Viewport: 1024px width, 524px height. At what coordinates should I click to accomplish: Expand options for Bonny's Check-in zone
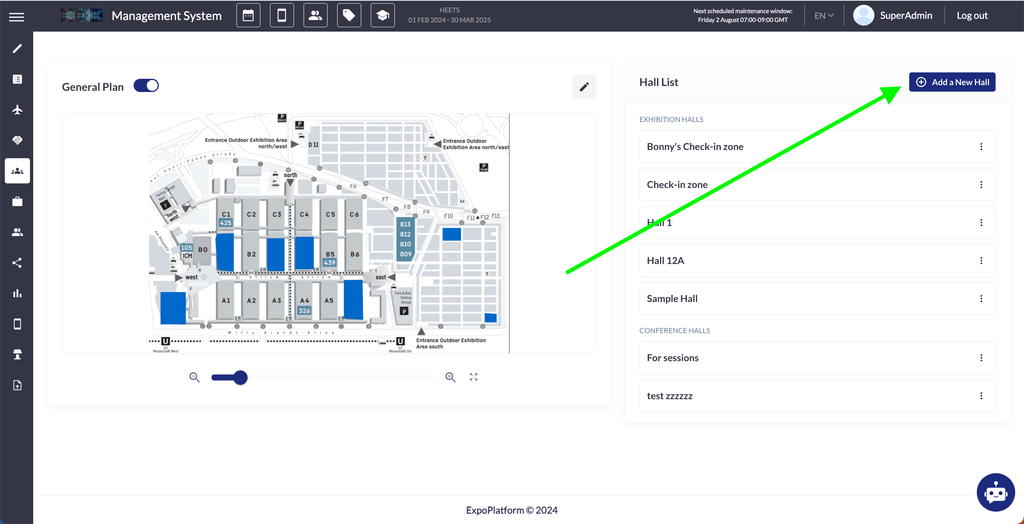coord(981,147)
